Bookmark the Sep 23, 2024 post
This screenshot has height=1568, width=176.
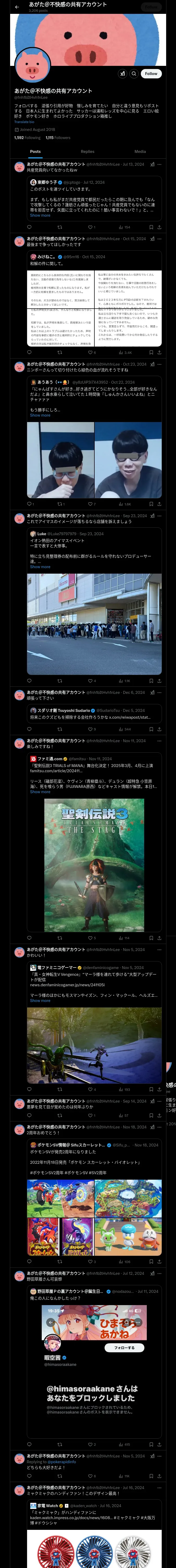tap(151, 681)
